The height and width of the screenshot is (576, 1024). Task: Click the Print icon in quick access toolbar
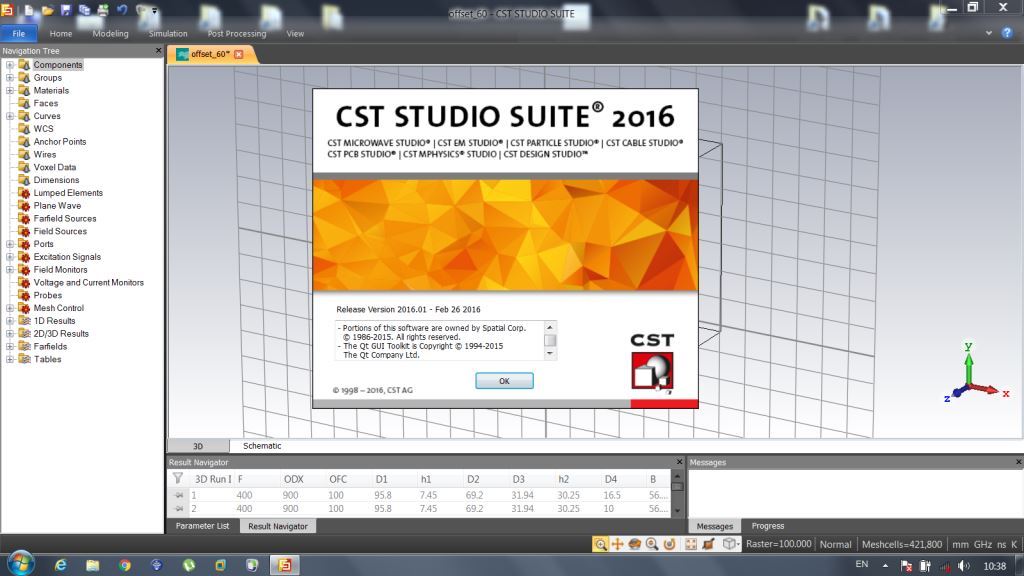point(103,10)
